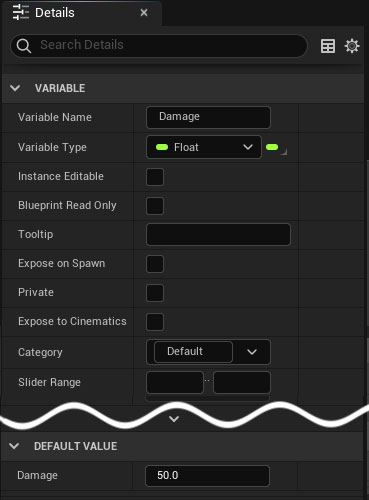Open the Details settings gear icon
This screenshot has height=500, width=369.
coord(352,46)
